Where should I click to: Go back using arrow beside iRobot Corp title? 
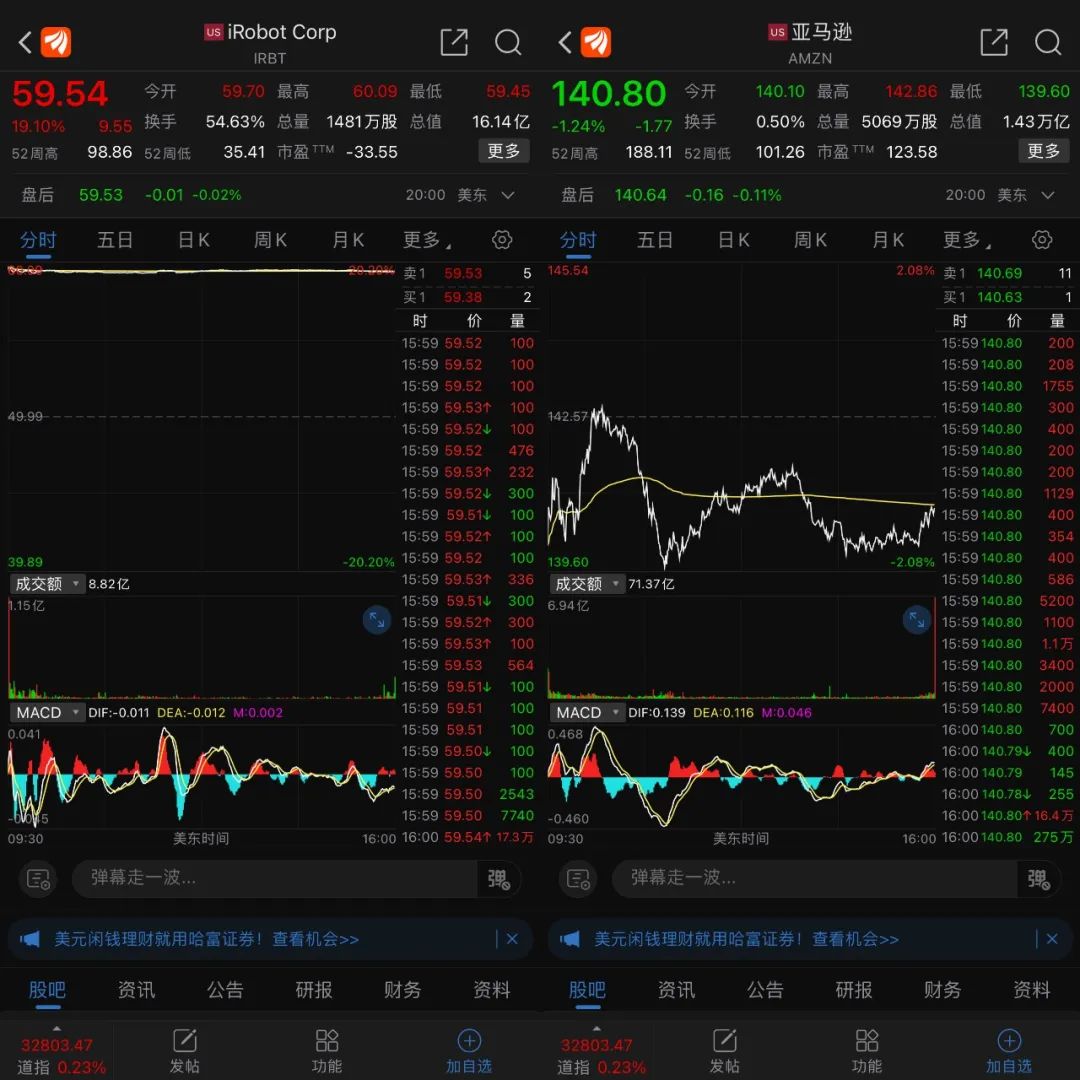26,42
